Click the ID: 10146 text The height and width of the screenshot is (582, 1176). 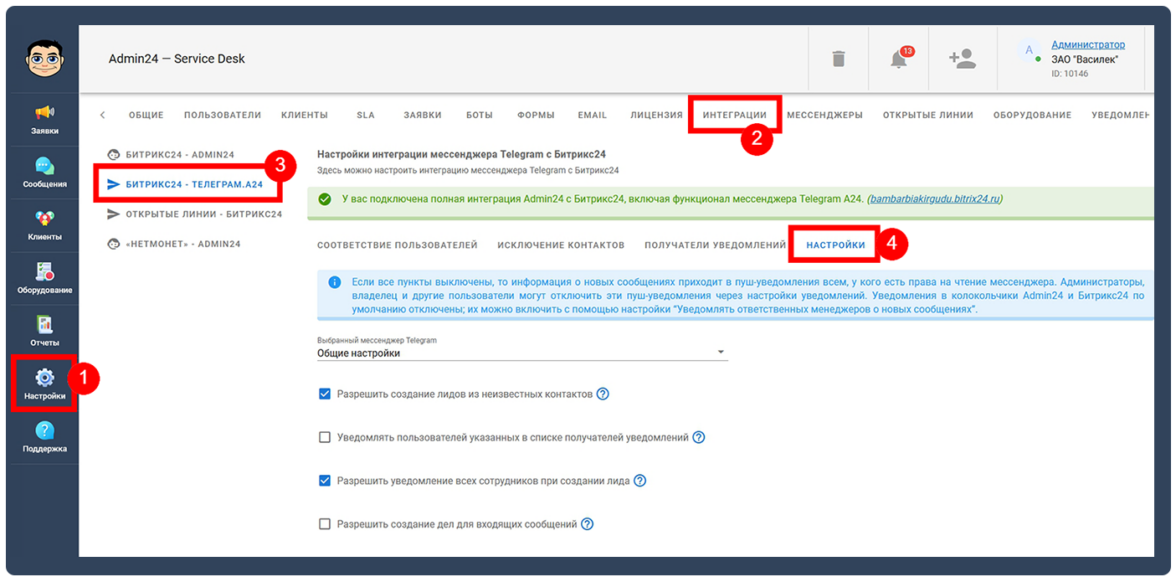(1070, 74)
